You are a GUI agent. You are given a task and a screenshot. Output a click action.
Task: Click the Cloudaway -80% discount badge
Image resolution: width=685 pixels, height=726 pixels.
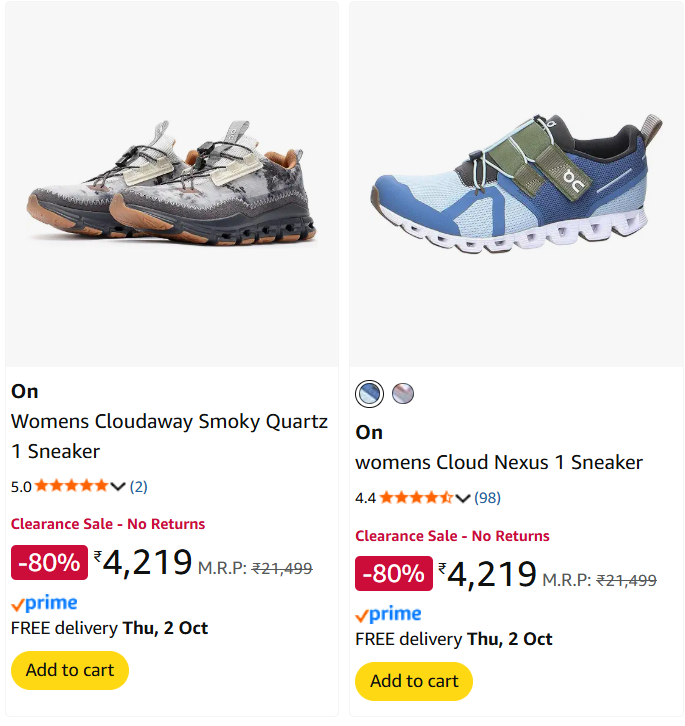(49, 563)
